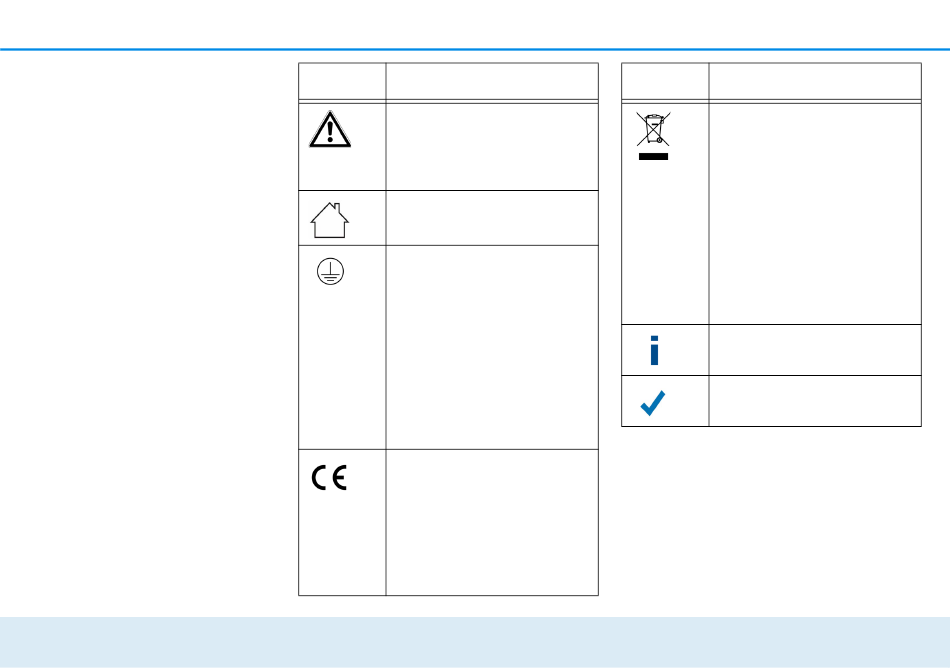Viewport: 950px width, 668px height.
Task: Select the CE conformity mark
Action: 329,480
